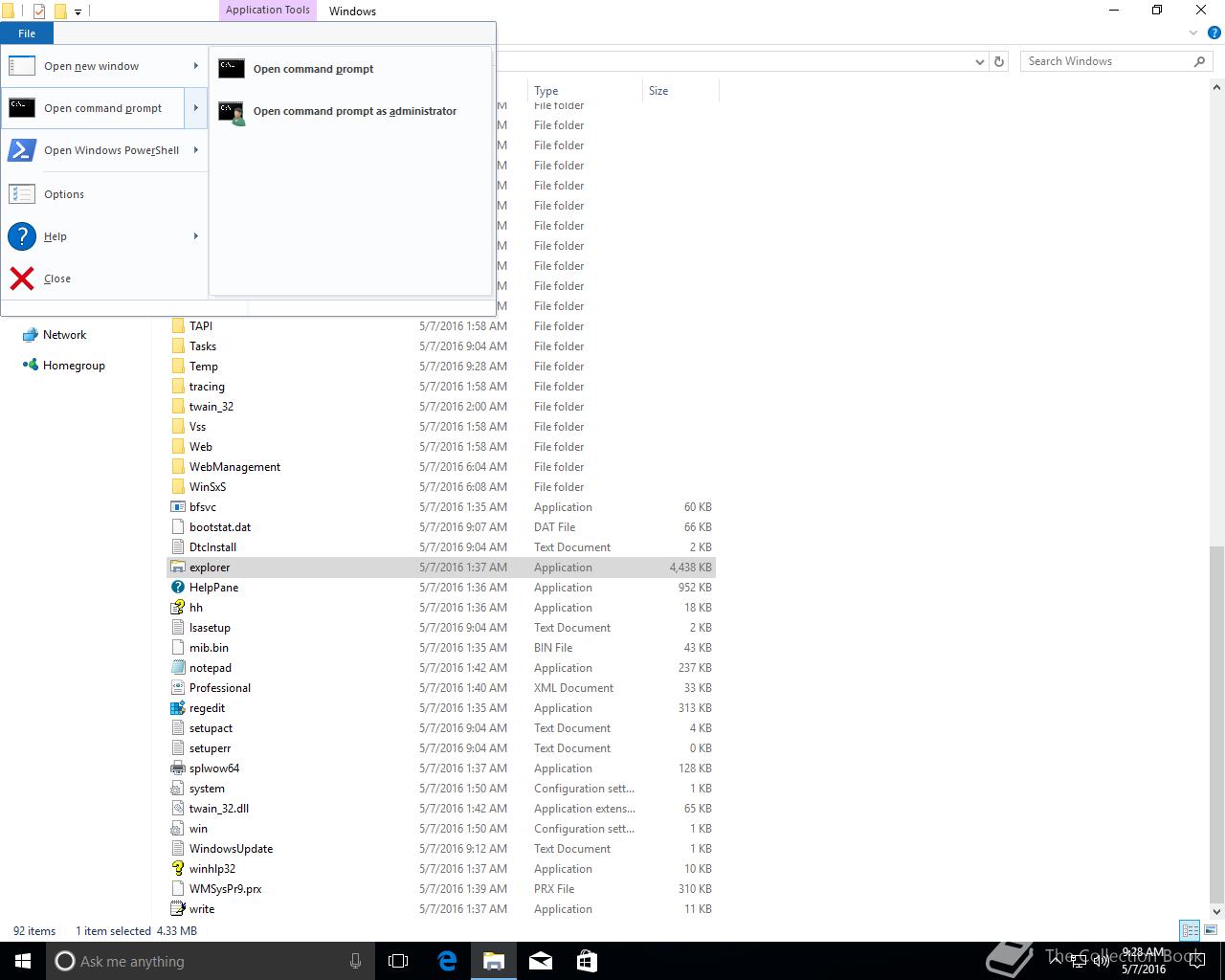Select Open Windows PowerShell menu item
Viewport: 1225px width, 980px height.
tap(103, 150)
